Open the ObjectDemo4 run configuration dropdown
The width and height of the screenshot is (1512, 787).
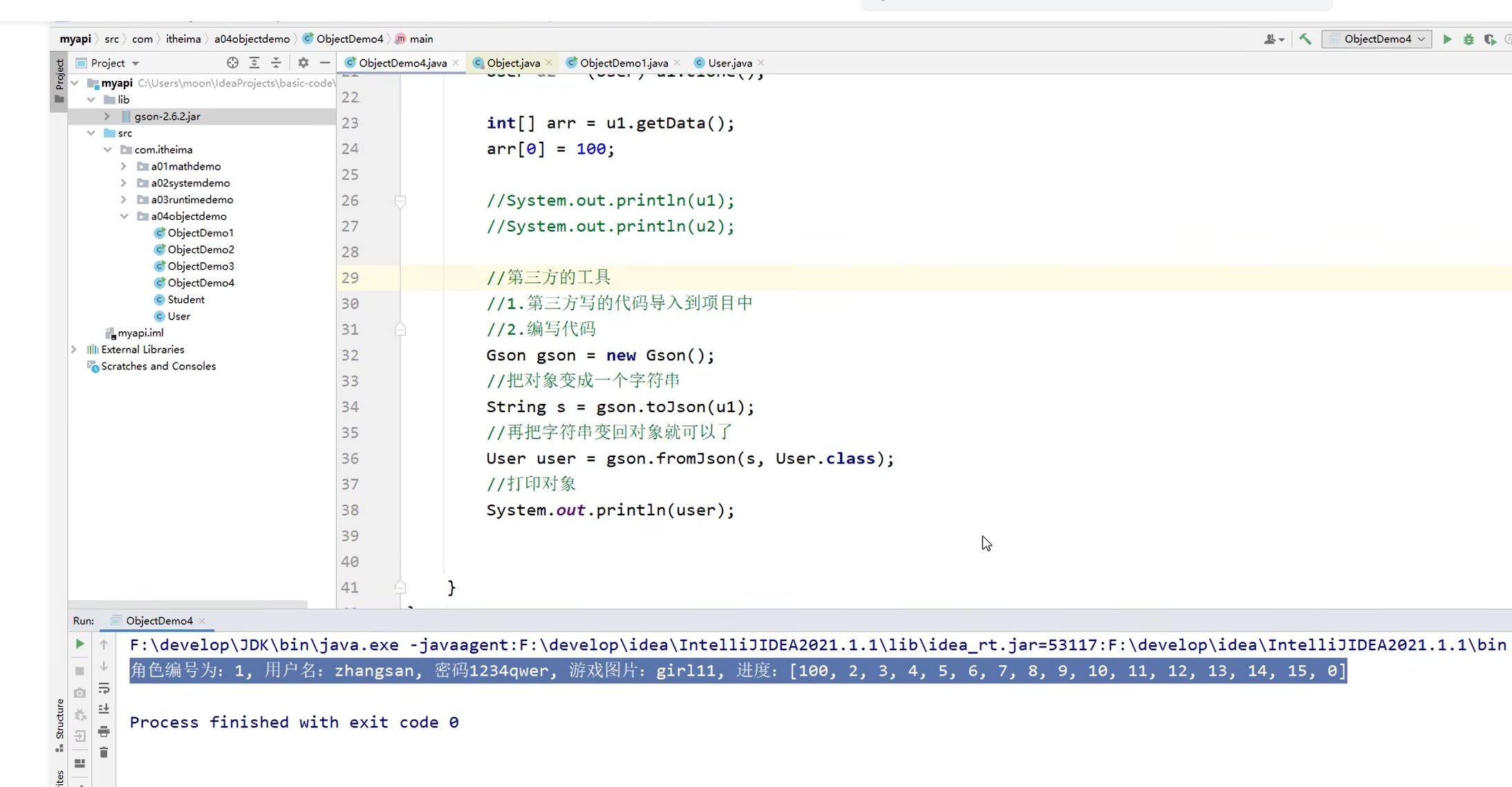[1376, 39]
